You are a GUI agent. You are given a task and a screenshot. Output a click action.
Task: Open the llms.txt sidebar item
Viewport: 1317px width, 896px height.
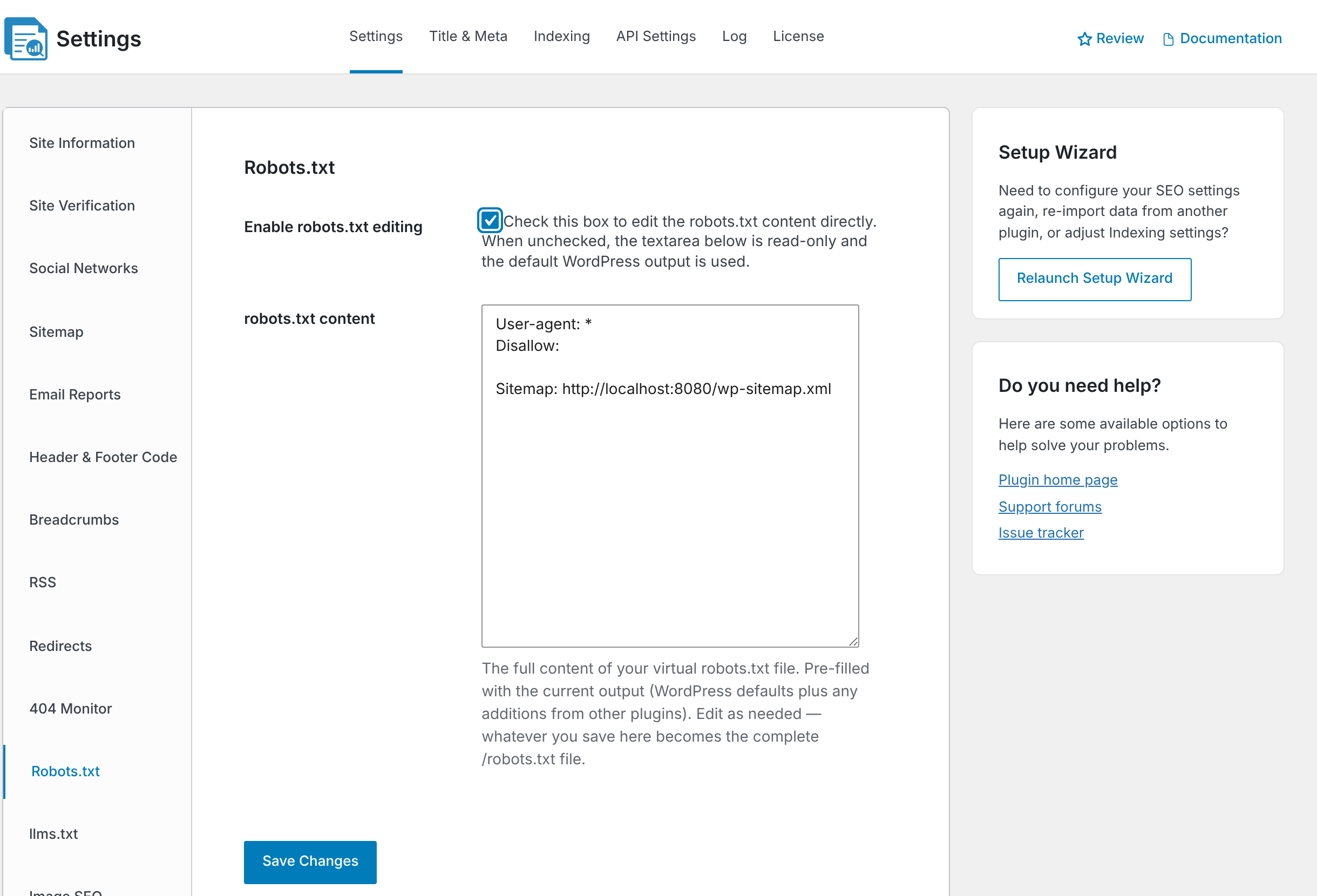point(53,834)
